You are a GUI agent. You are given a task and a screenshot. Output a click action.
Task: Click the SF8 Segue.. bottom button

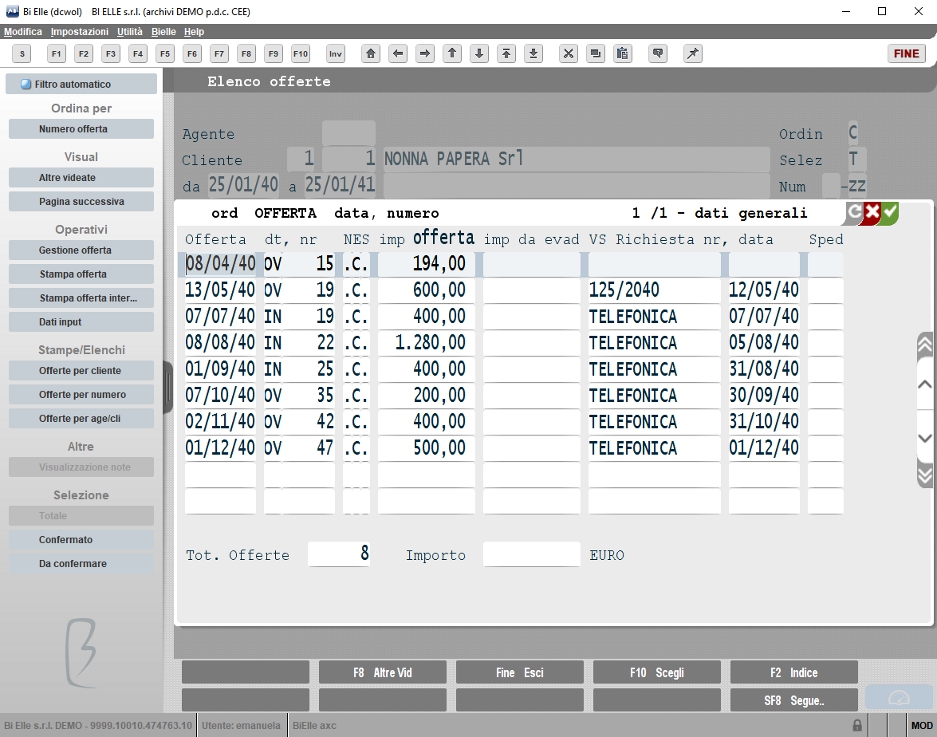tap(794, 701)
